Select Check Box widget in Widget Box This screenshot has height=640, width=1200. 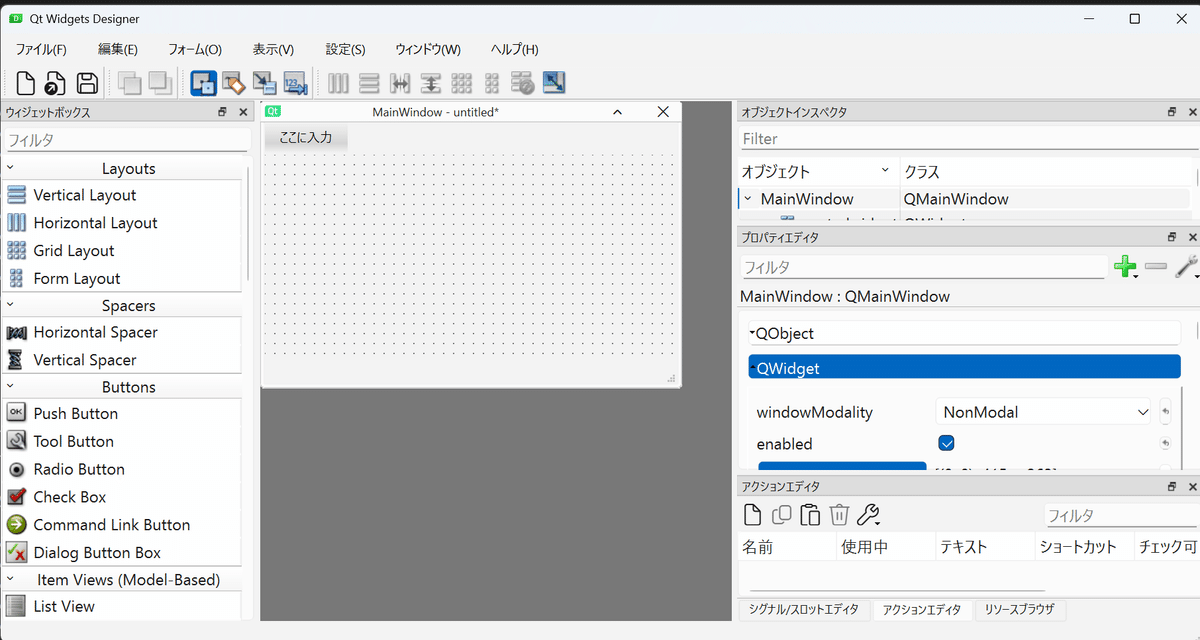(69, 497)
